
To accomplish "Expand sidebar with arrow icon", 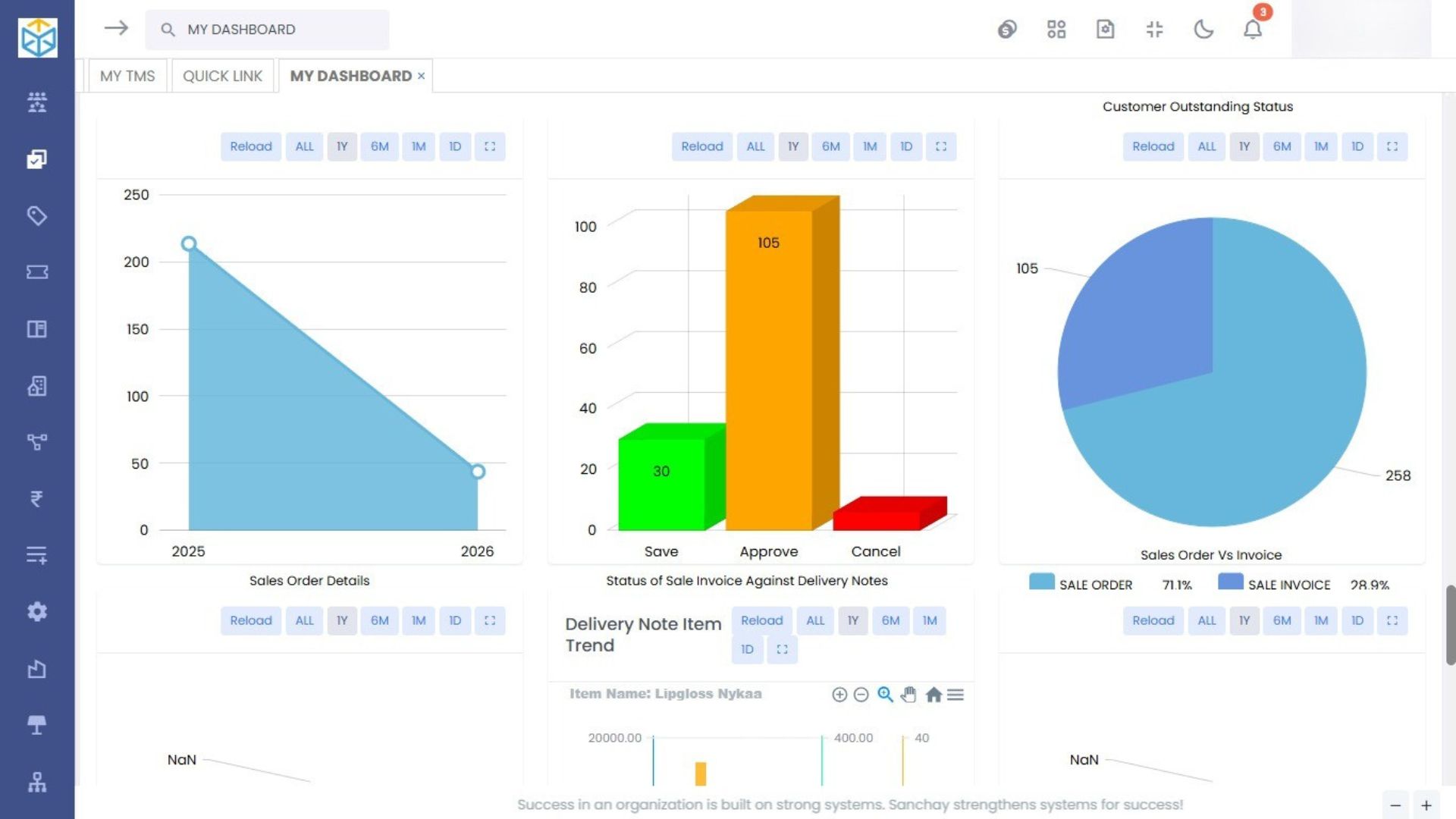I will 116,29.
